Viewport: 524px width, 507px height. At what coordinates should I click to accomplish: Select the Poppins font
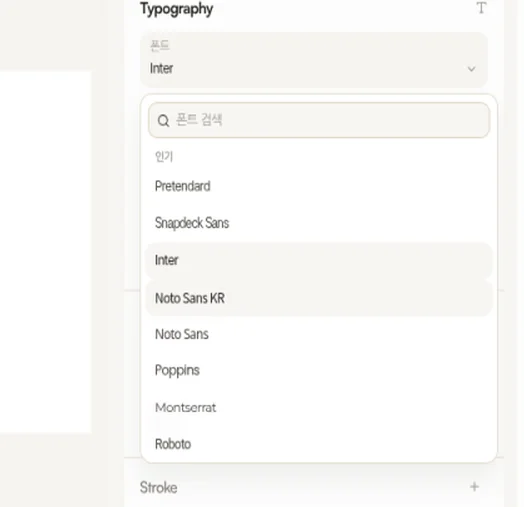(x=319, y=370)
